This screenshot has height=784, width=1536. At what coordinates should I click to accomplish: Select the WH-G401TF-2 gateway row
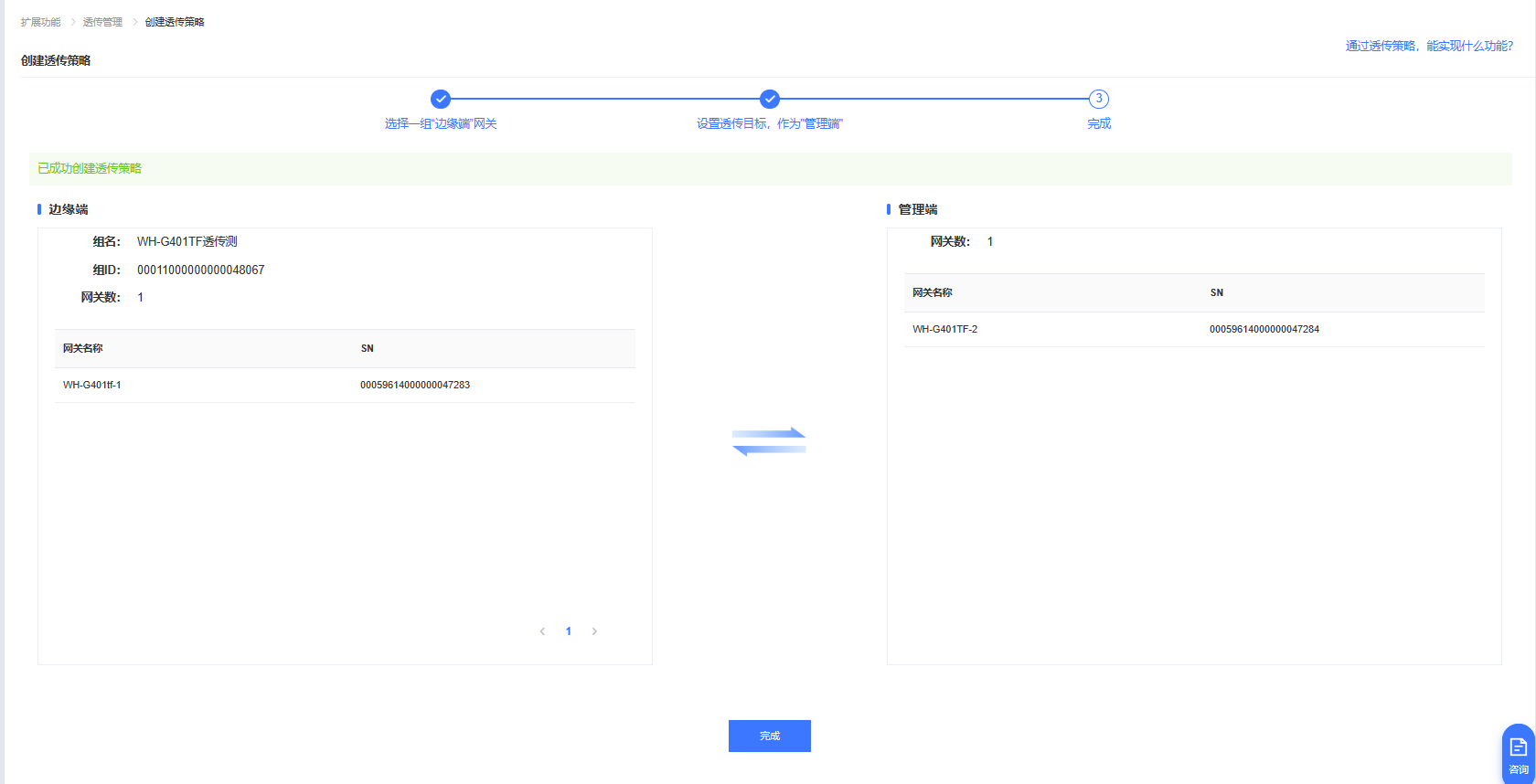tap(944, 329)
